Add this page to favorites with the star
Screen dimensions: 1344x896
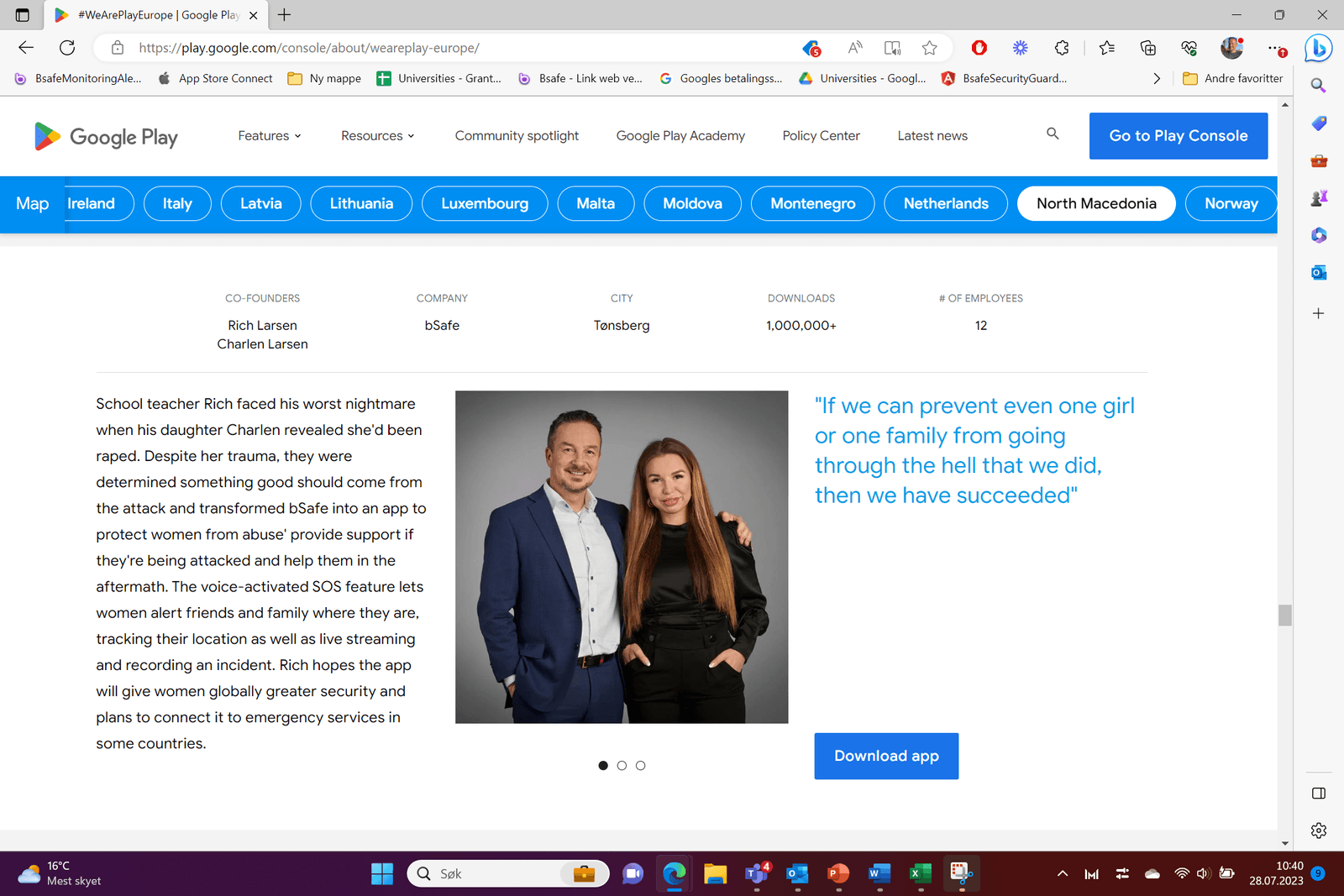click(x=930, y=48)
